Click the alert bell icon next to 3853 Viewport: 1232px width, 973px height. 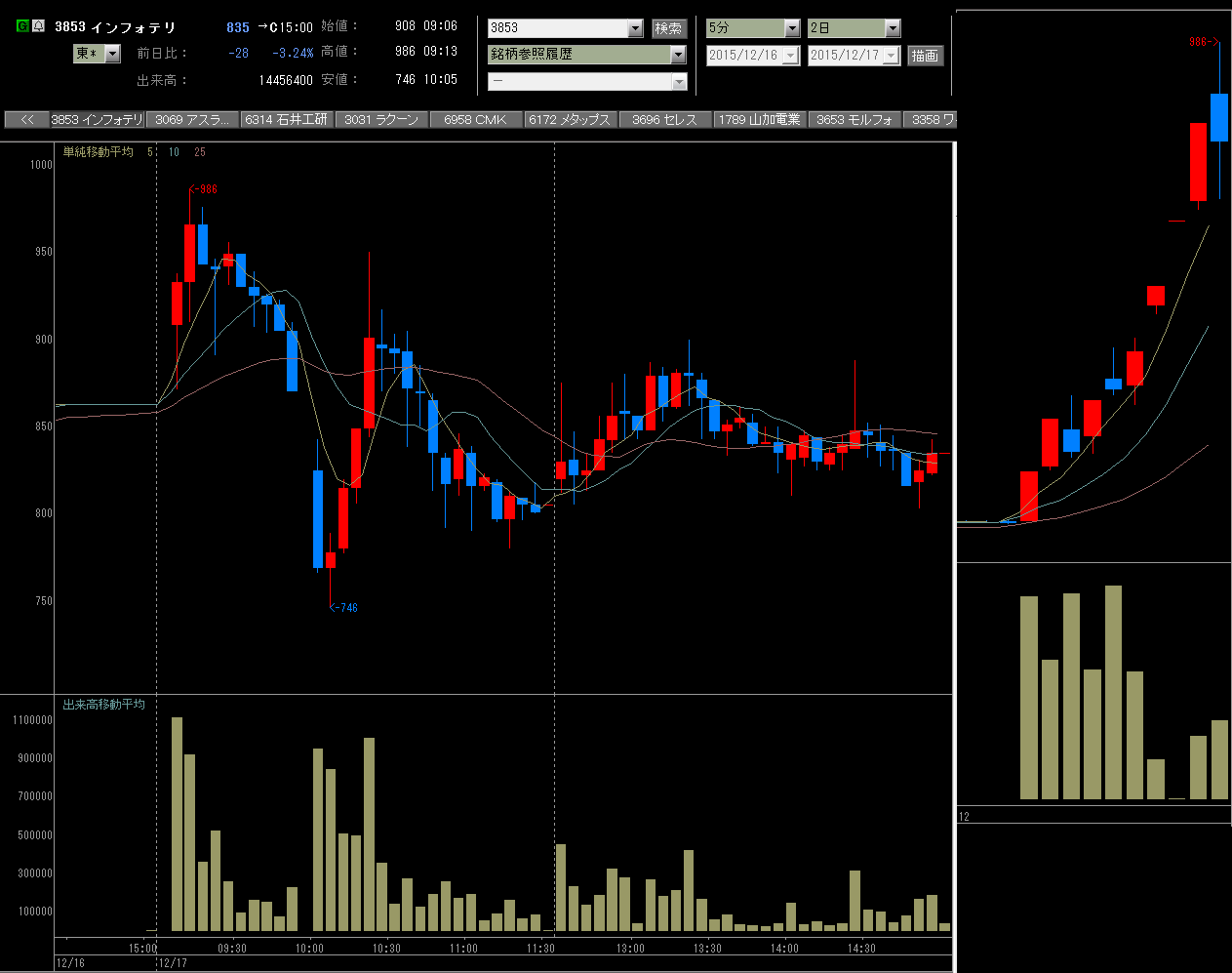click(38, 26)
